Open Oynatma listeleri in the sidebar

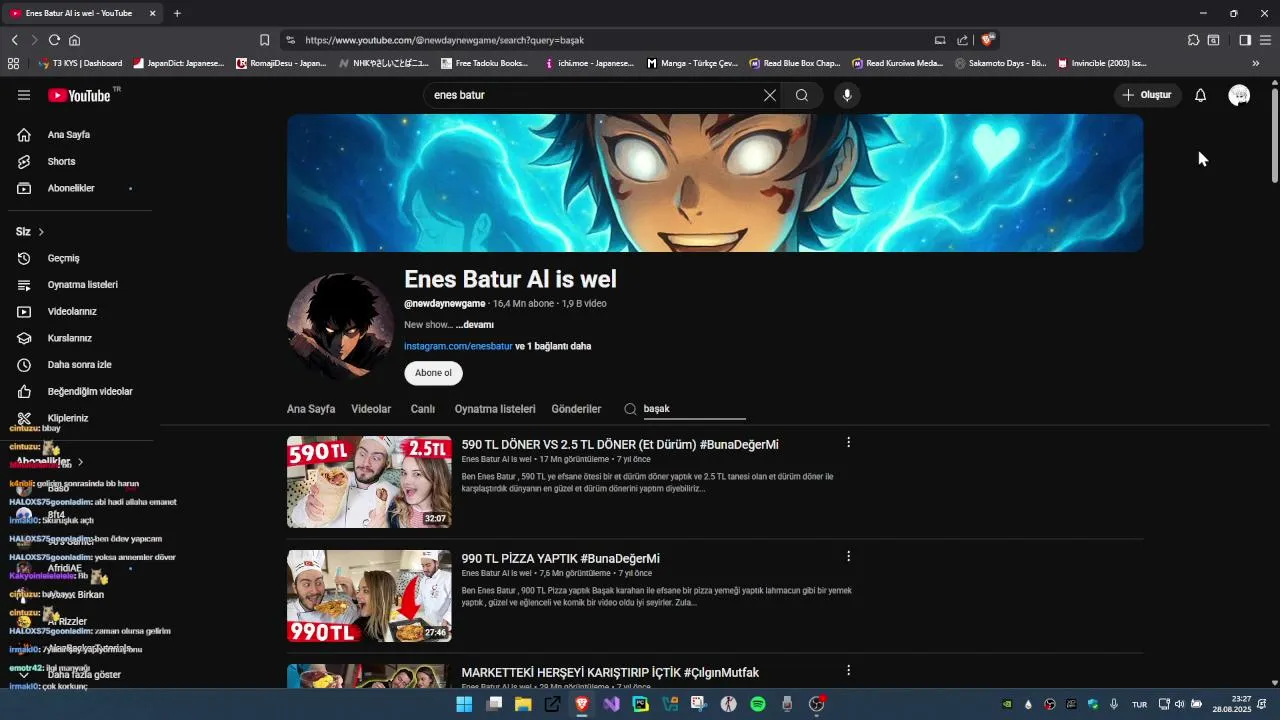tap(80, 285)
